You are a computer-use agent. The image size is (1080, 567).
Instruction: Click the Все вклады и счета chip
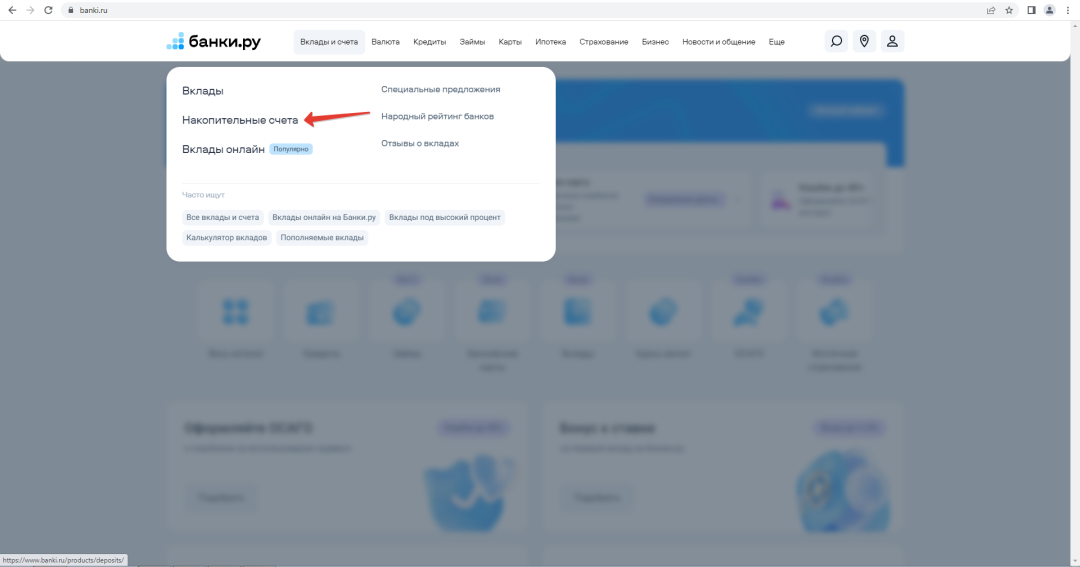click(x=222, y=217)
